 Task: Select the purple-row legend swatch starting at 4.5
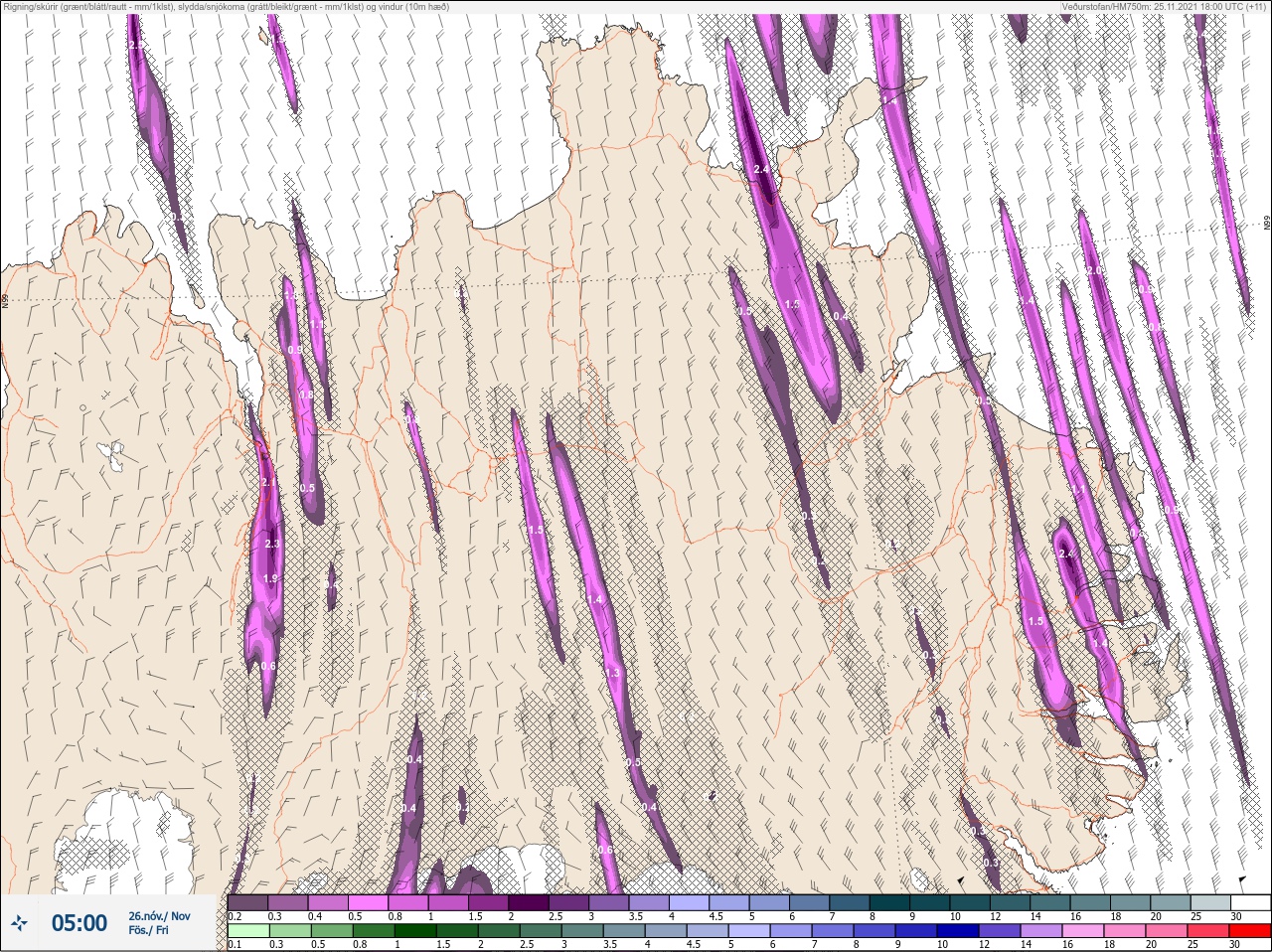(x=731, y=902)
